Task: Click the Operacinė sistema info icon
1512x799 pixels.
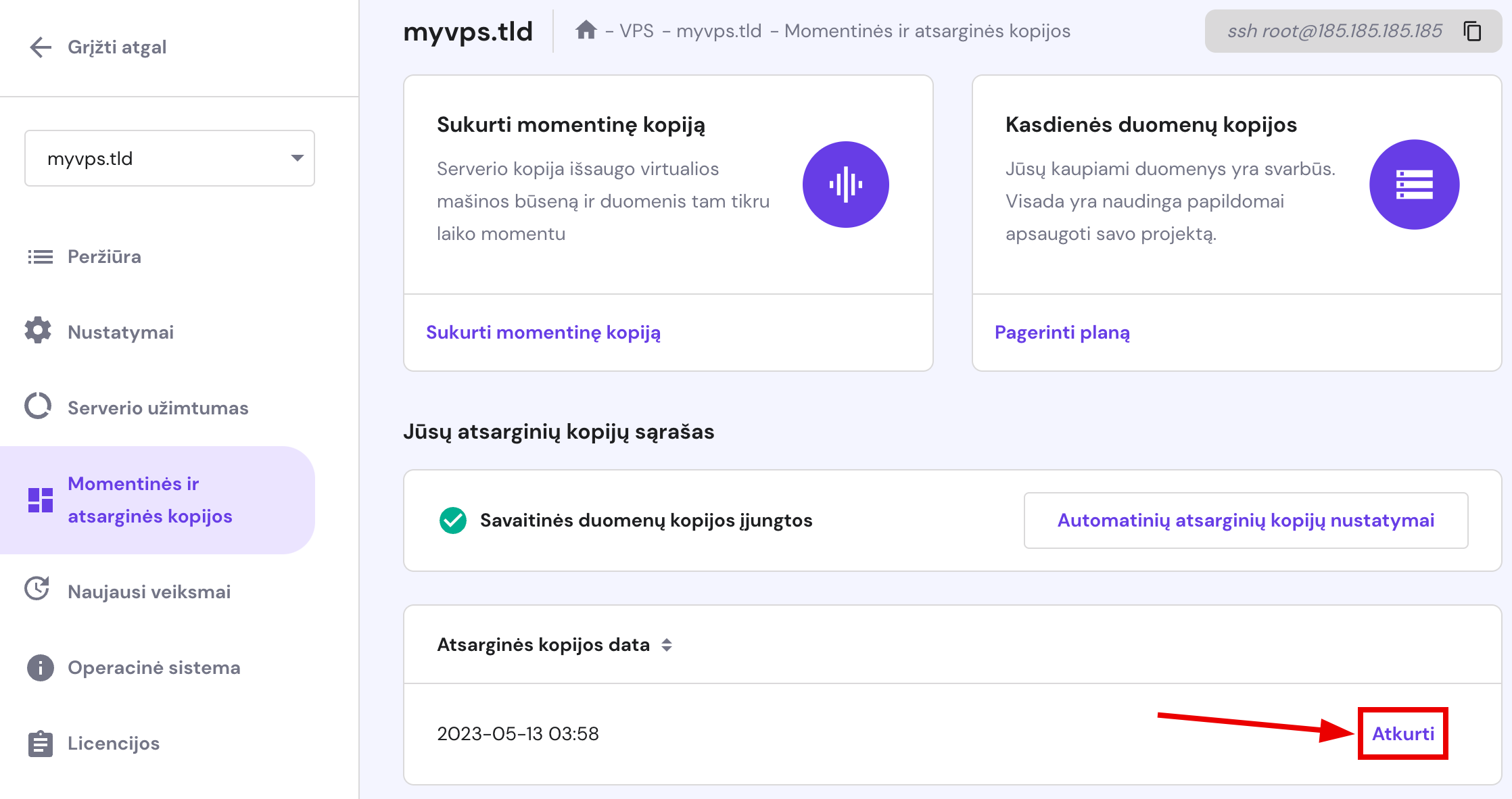Action: [40, 668]
